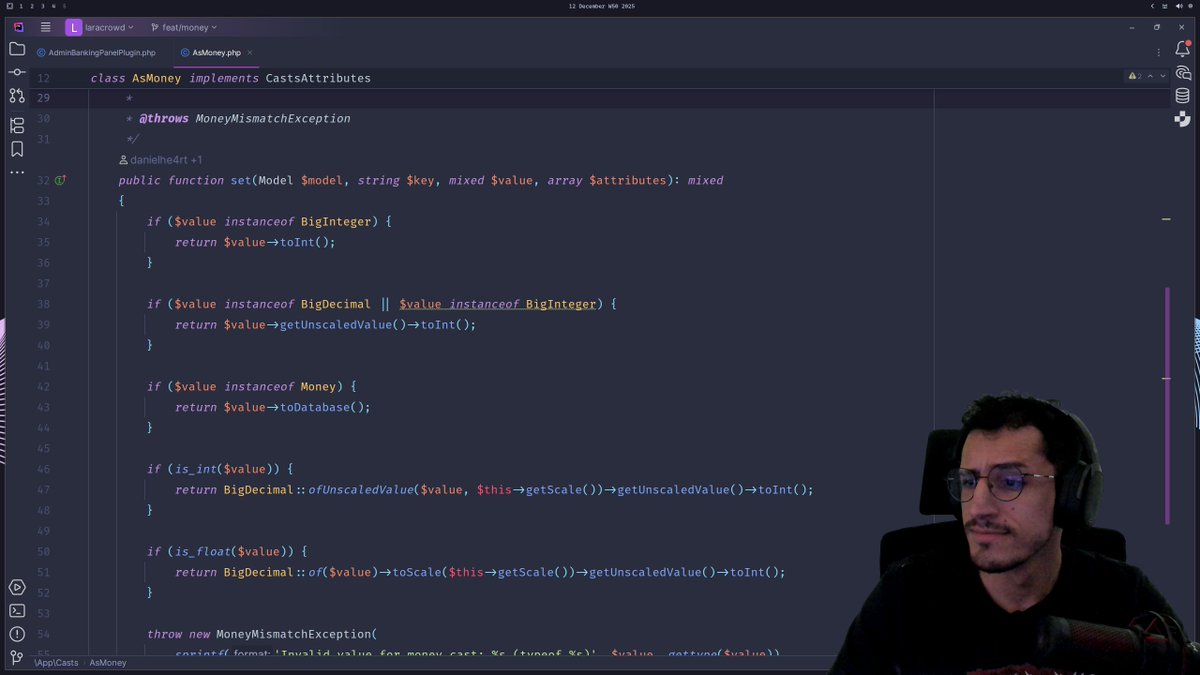This screenshot has height=675, width=1200.
Task: Open editor tab options kebab menu
Action: pyautogui.click(x=1159, y=52)
